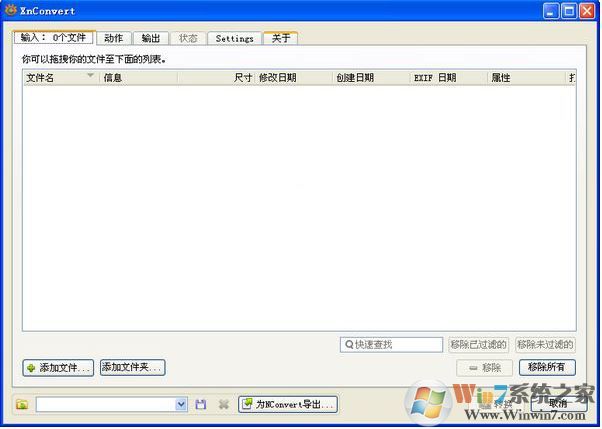Click the 信息 column header
602x429 pixels.
139,78
